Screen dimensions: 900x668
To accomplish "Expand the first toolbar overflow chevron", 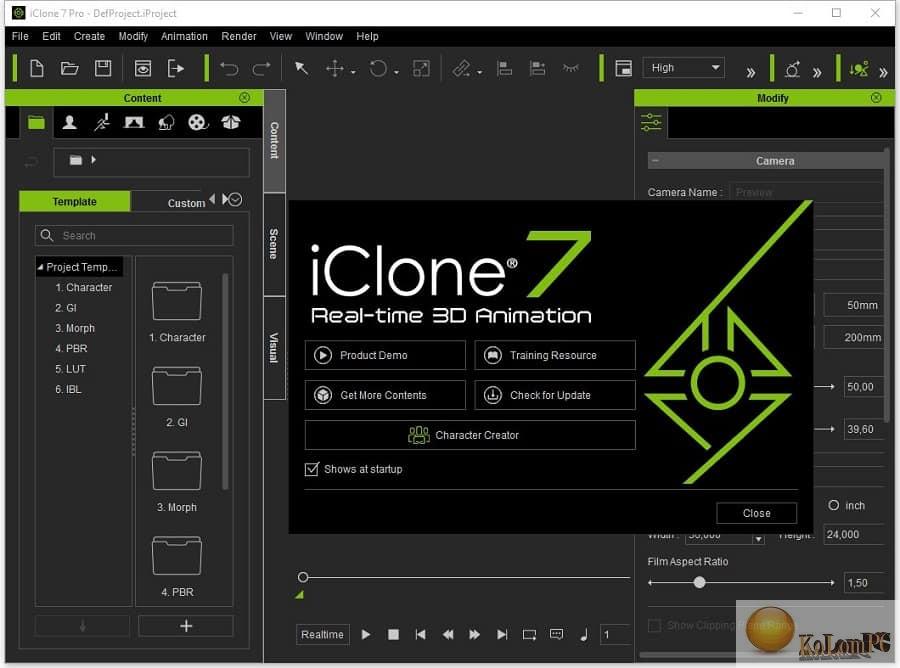I will tap(751, 72).
